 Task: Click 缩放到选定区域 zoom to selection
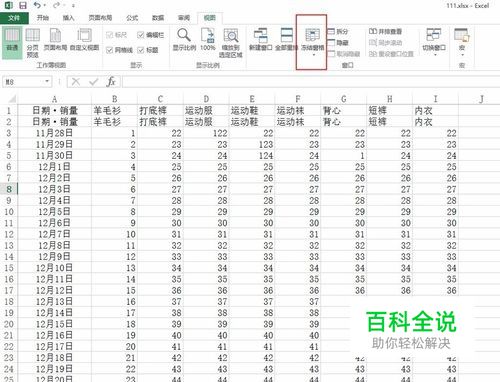coord(231,43)
